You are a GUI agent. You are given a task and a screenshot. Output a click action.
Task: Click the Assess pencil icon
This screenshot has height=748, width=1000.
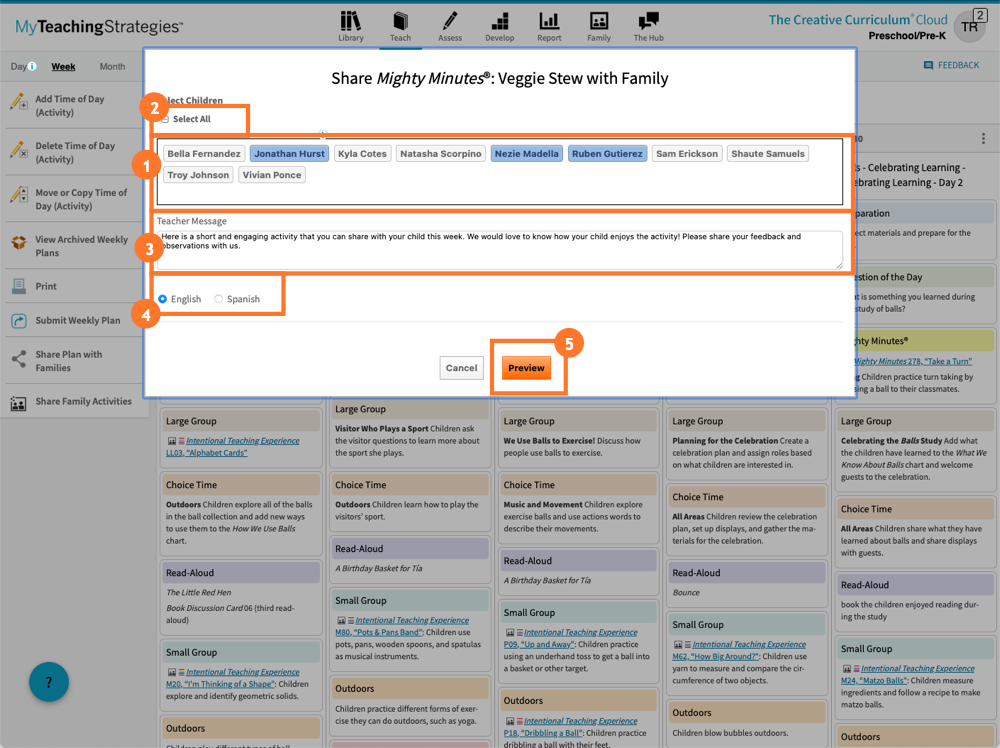coord(450,22)
